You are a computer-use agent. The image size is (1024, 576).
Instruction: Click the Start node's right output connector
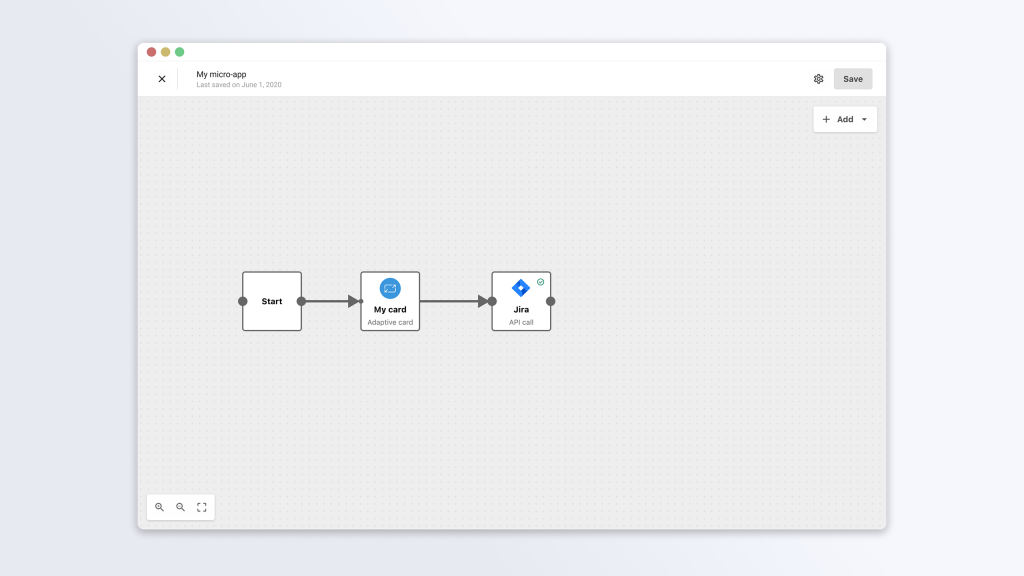[x=301, y=301]
